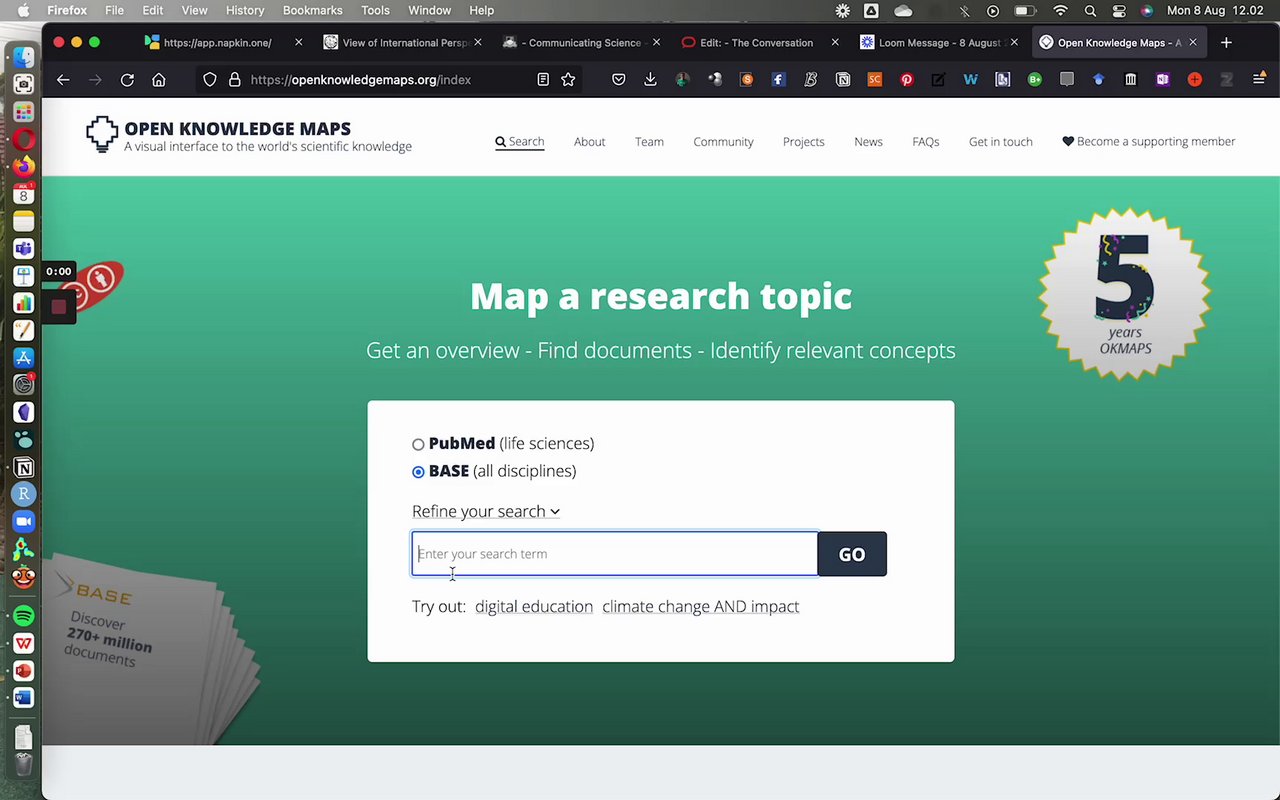Open Zoom from the dock
Image resolution: width=1280 pixels, height=800 pixels.
click(24, 522)
